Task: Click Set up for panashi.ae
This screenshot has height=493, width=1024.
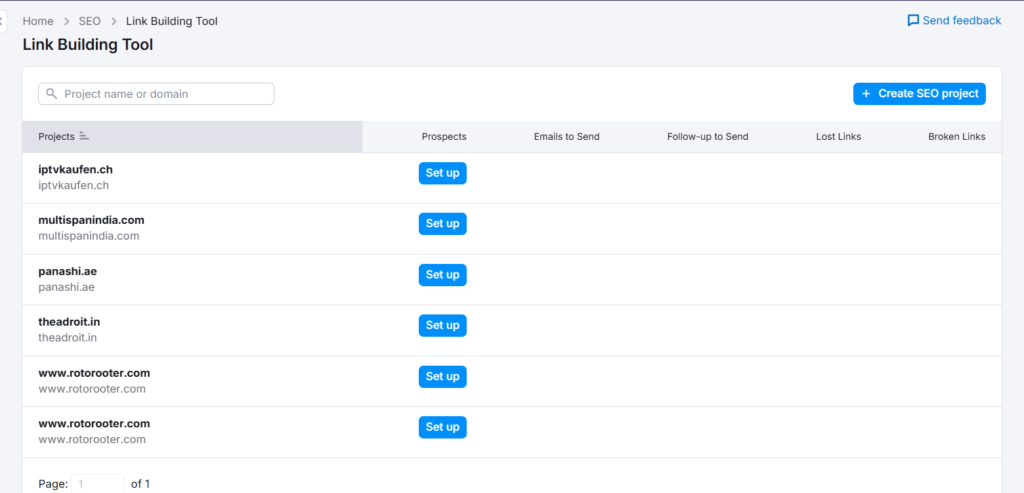Action: coord(442,275)
